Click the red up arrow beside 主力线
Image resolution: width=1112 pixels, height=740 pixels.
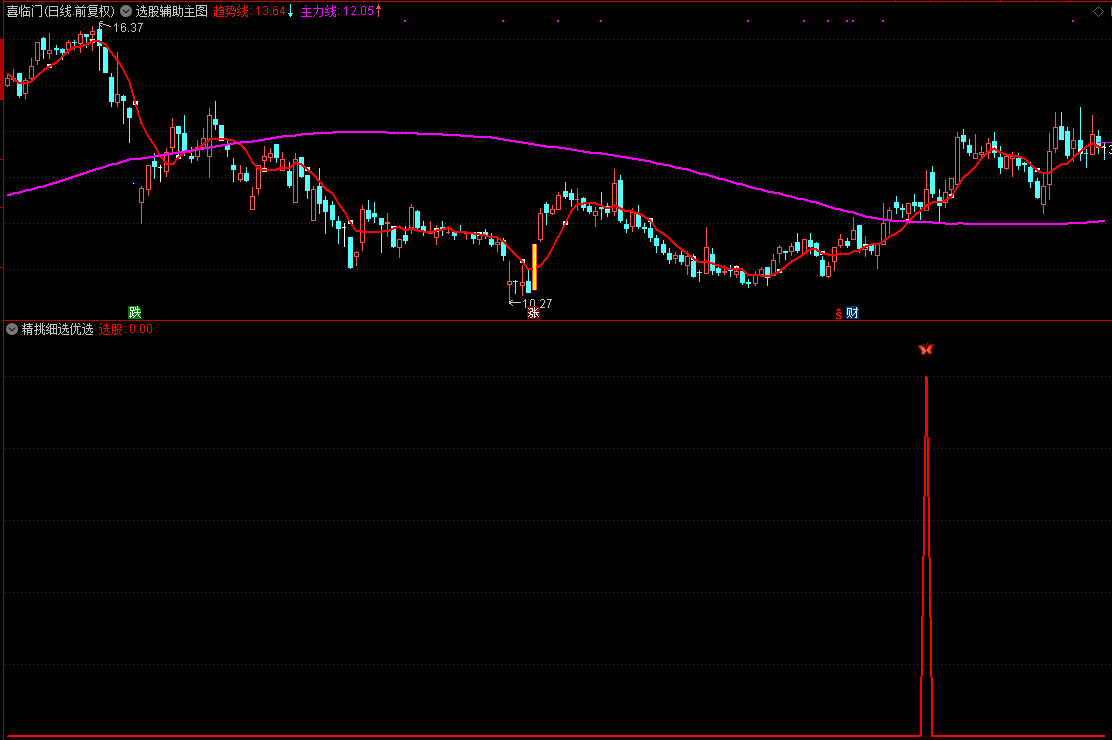pos(378,11)
